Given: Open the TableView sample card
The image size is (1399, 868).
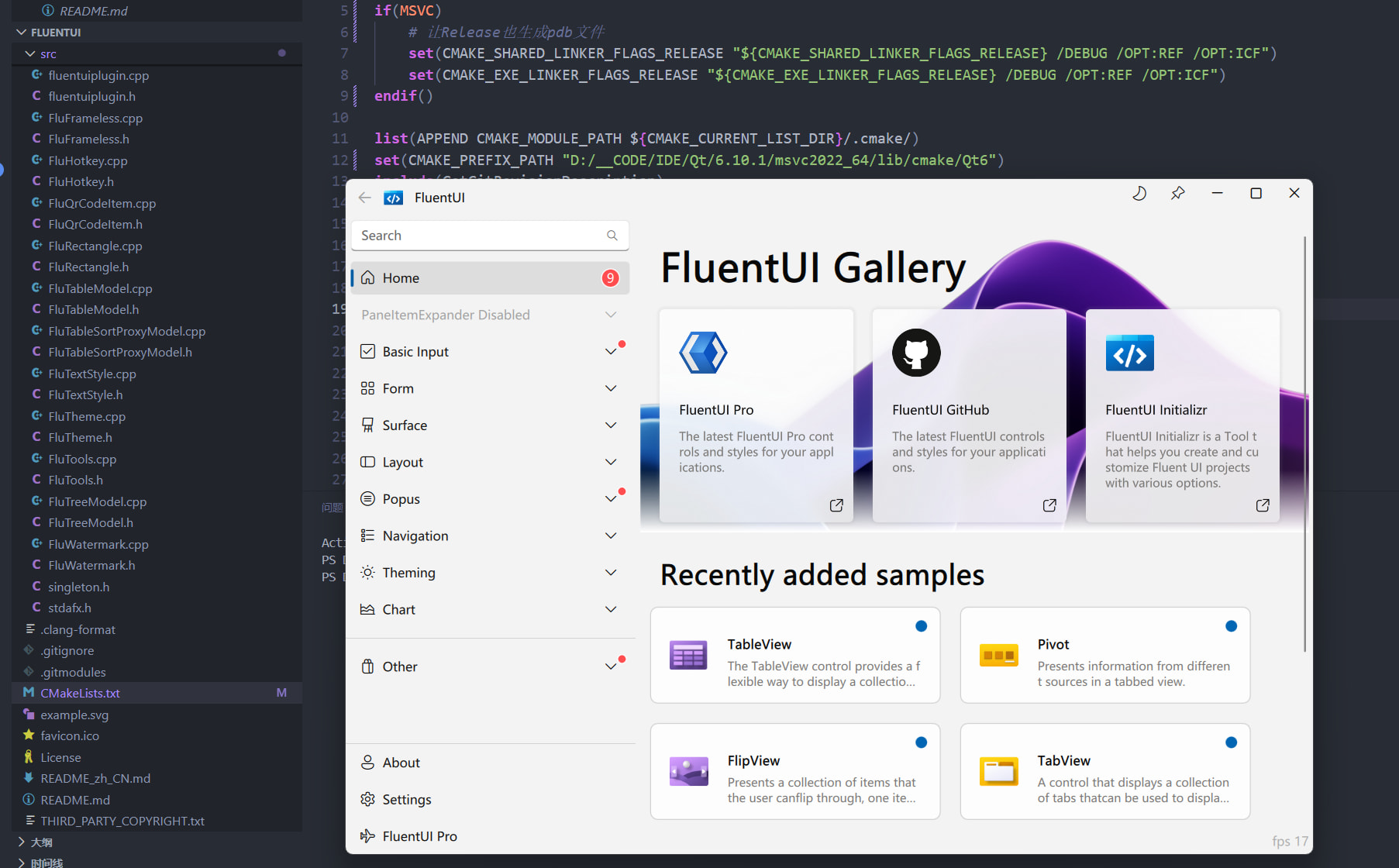Looking at the screenshot, I should pos(795,656).
